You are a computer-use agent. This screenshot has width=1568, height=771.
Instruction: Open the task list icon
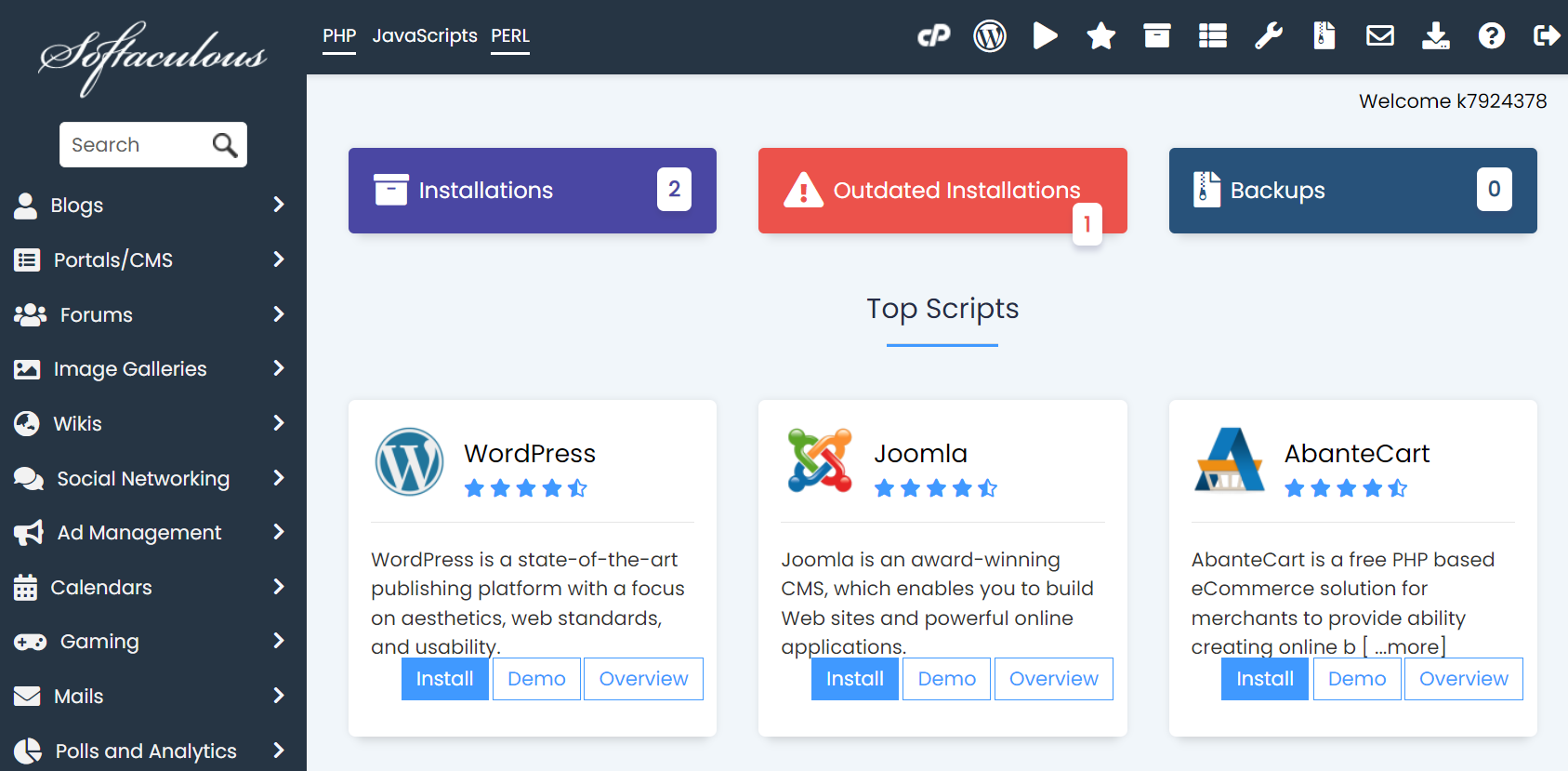coord(1213,36)
